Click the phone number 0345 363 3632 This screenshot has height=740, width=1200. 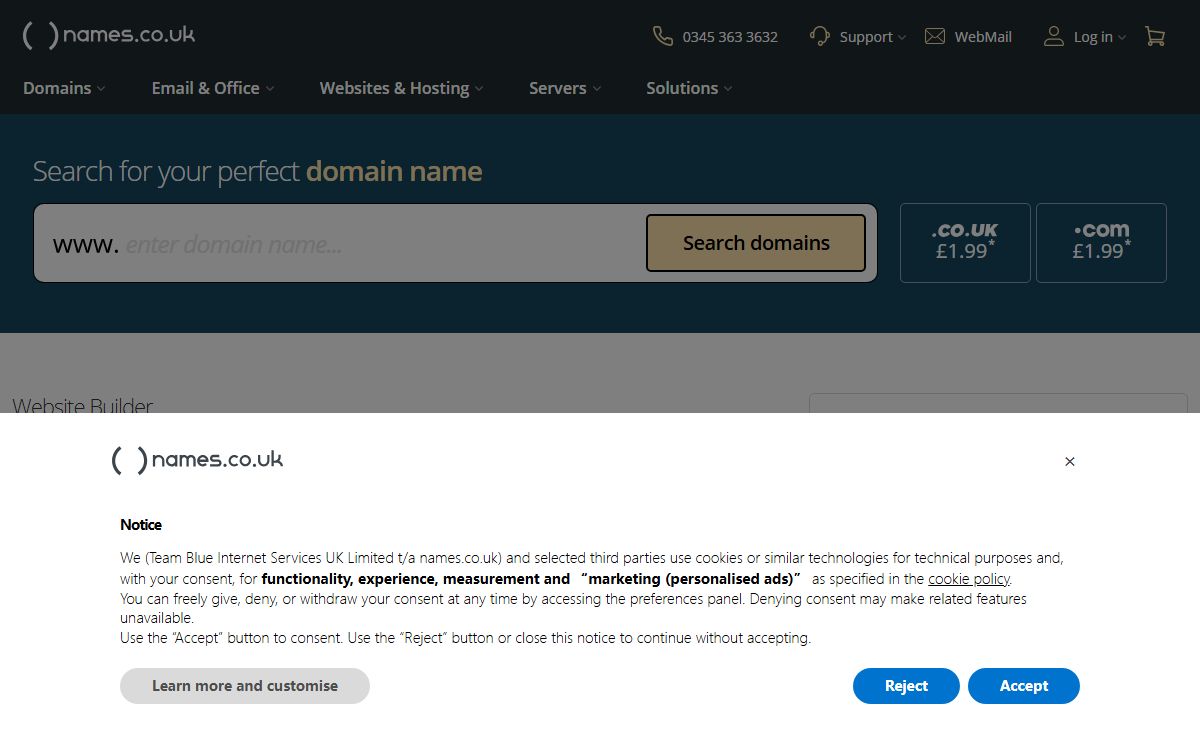coord(730,37)
